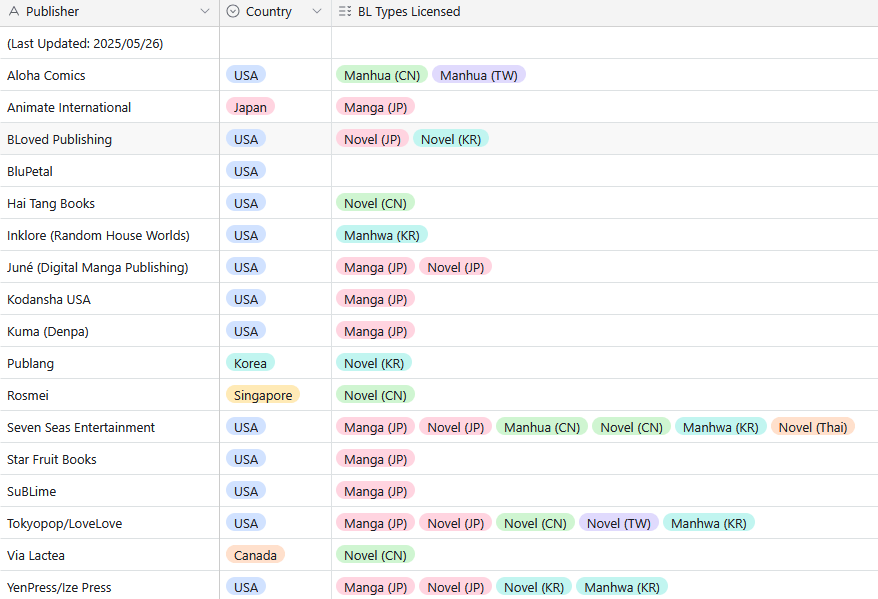
Task: Select the BL Types Licensed column header
Action: click(x=409, y=12)
